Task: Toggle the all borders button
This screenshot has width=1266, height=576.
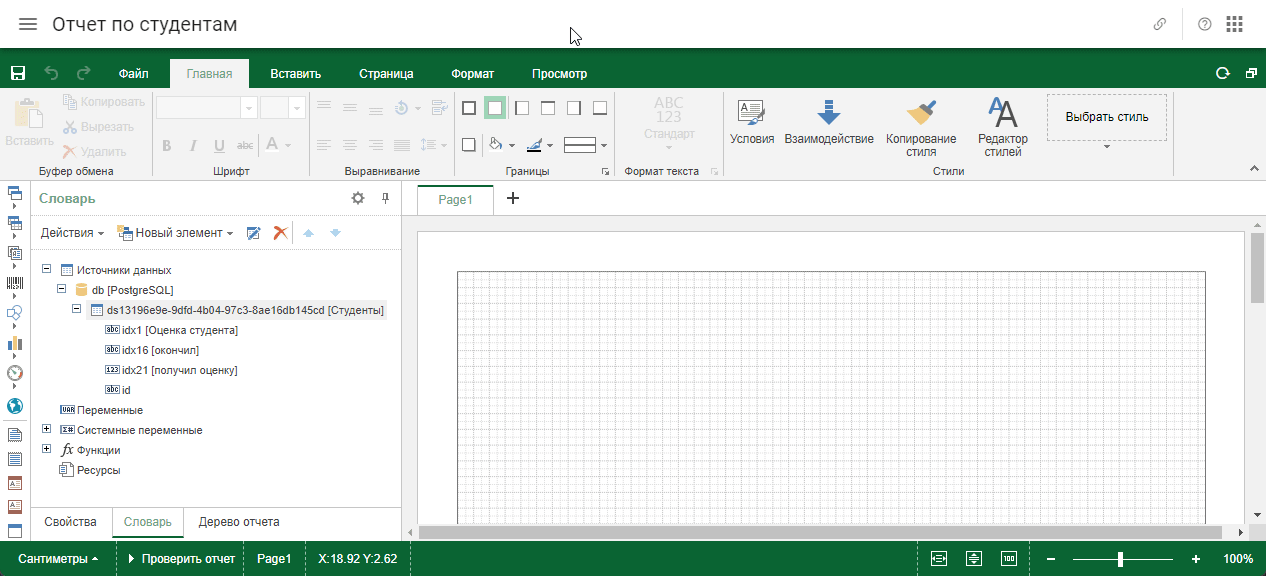Action: point(469,107)
